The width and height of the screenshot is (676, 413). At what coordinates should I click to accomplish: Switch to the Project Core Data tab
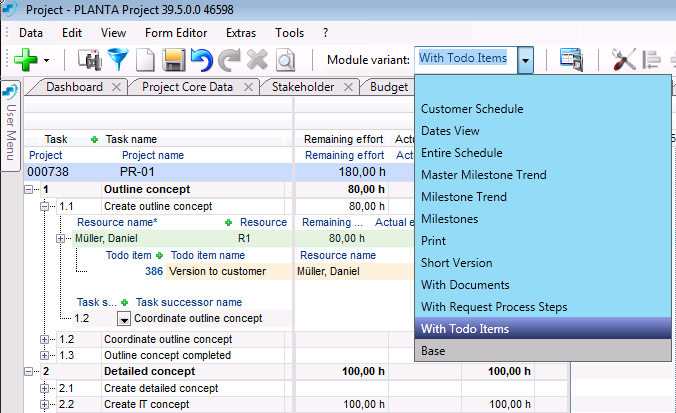pyautogui.click(x=187, y=87)
